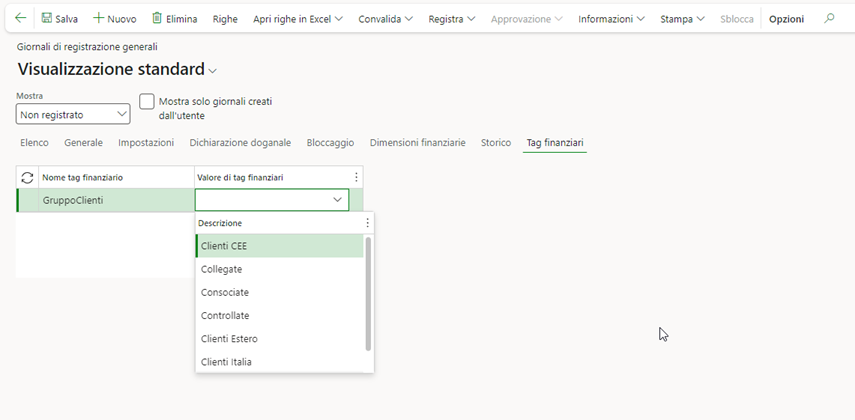The height and width of the screenshot is (420, 855).
Task: Click the row selector of GruppoClienti row
Action: pyautogui.click(x=27, y=200)
